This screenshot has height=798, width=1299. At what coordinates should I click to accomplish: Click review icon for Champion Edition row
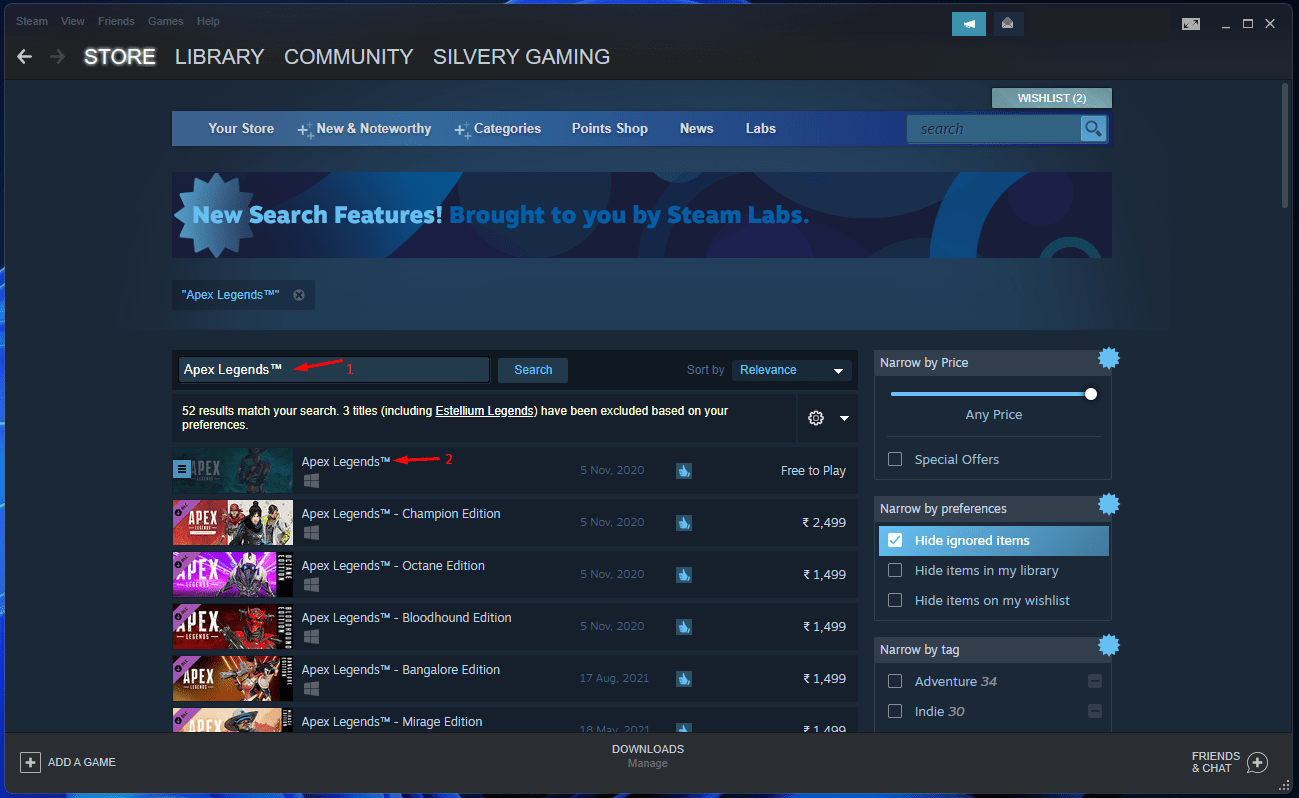pyautogui.click(x=684, y=522)
